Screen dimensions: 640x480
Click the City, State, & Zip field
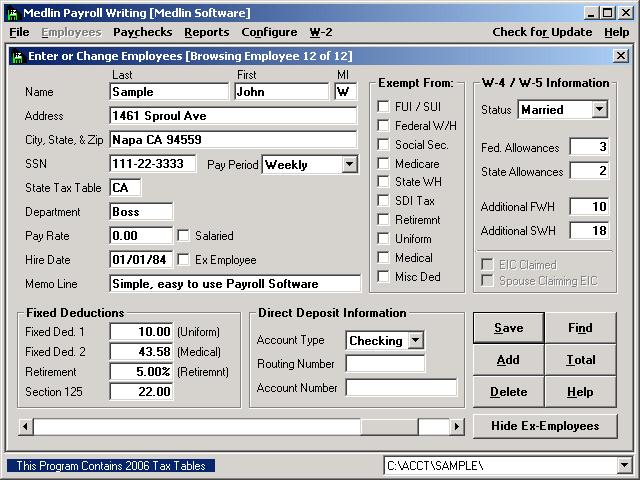tap(233, 140)
